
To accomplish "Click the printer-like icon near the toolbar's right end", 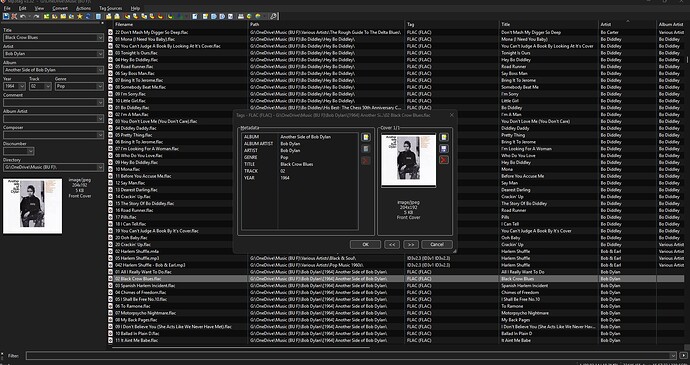I will pos(241,16).
